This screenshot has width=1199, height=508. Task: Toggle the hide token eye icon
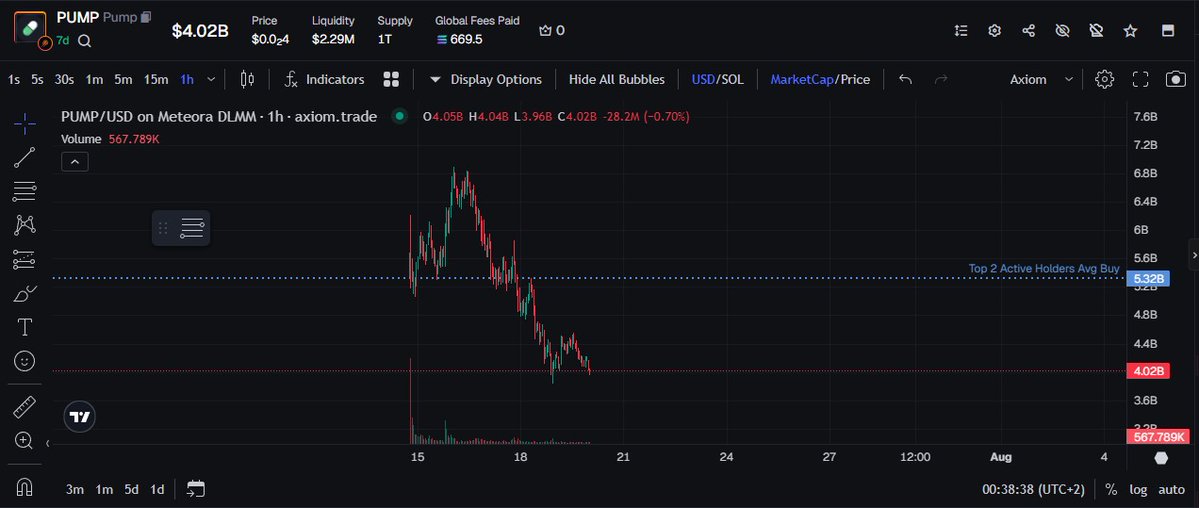pyautogui.click(x=1062, y=31)
